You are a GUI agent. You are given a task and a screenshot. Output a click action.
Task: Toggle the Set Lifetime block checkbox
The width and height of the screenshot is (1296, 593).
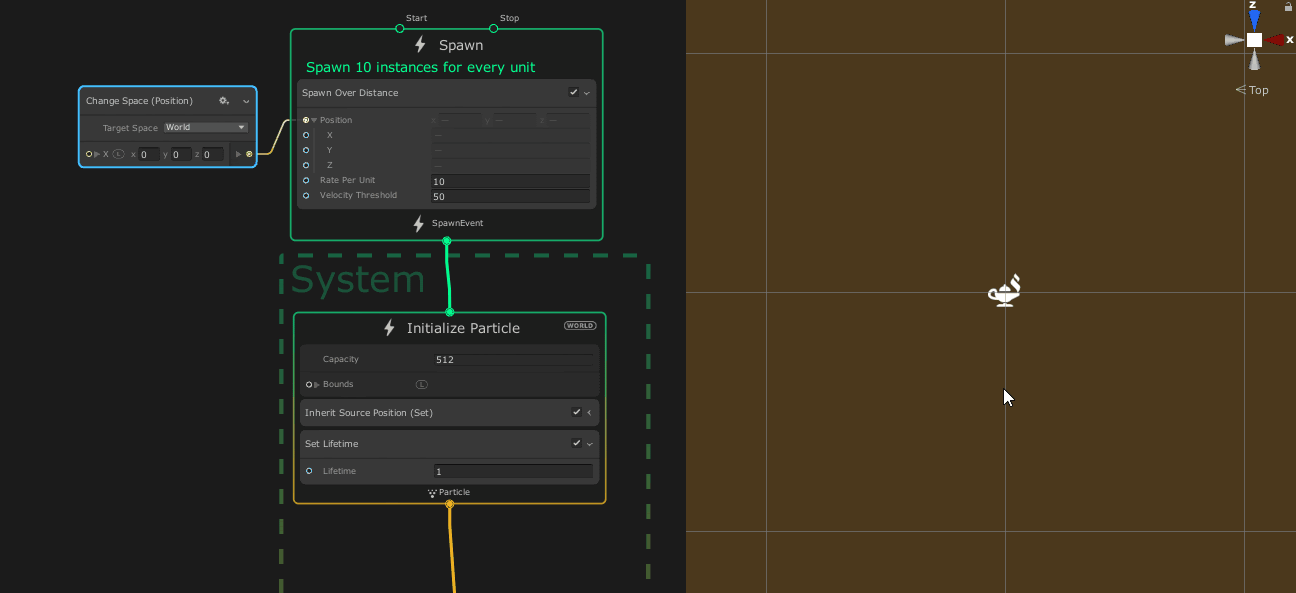576,444
